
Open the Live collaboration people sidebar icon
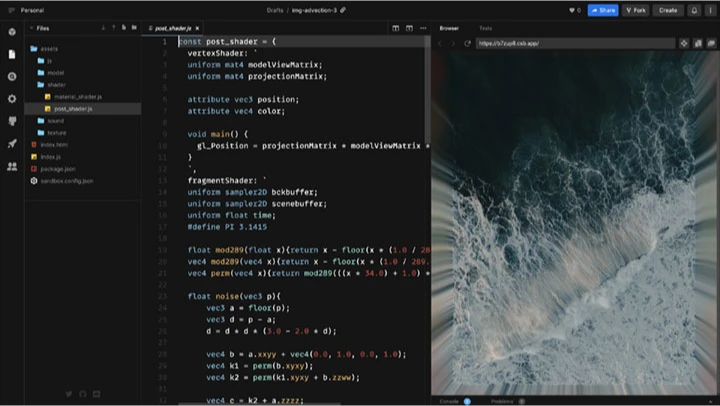(x=12, y=166)
